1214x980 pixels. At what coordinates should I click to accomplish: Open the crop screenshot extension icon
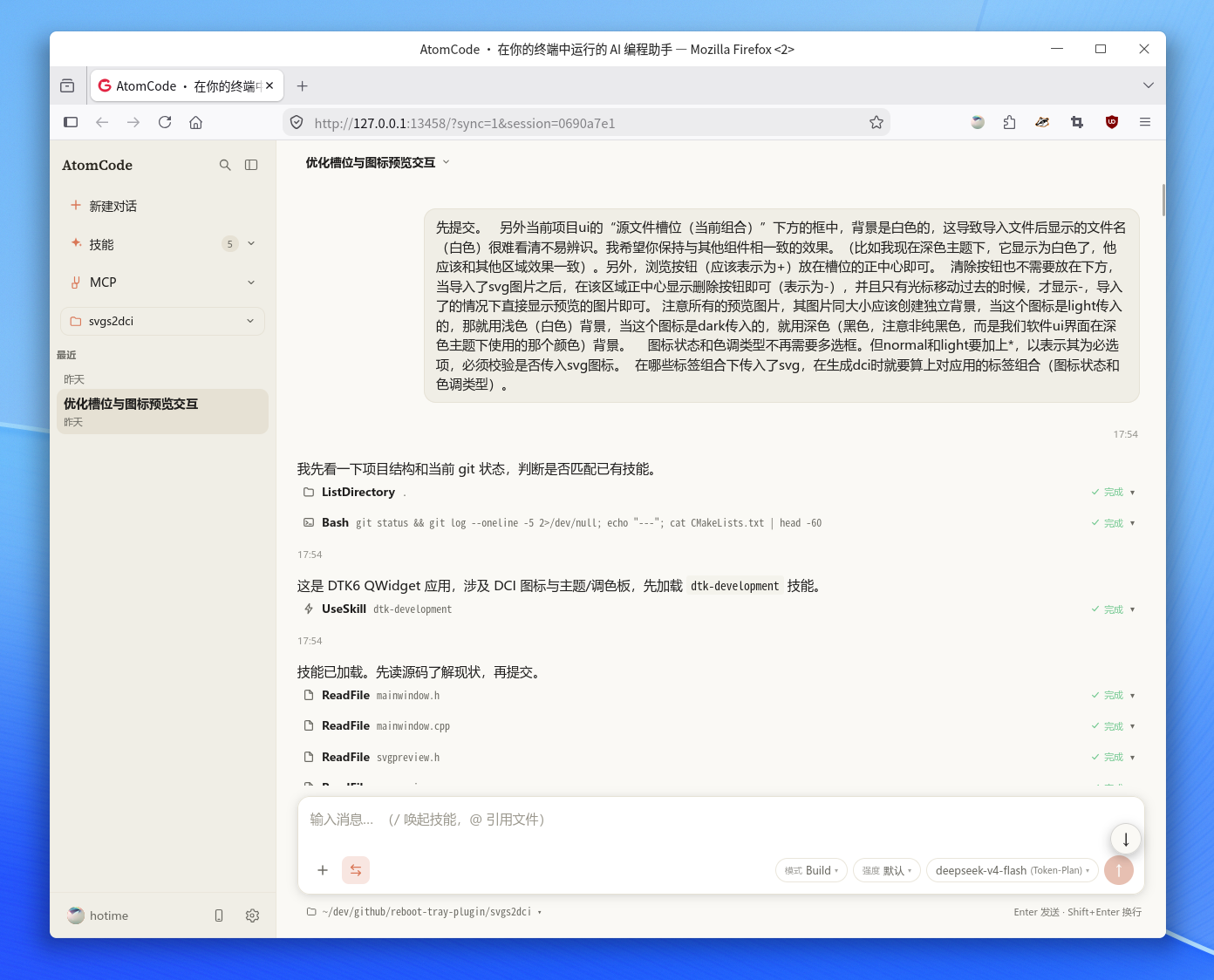[x=1077, y=122]
